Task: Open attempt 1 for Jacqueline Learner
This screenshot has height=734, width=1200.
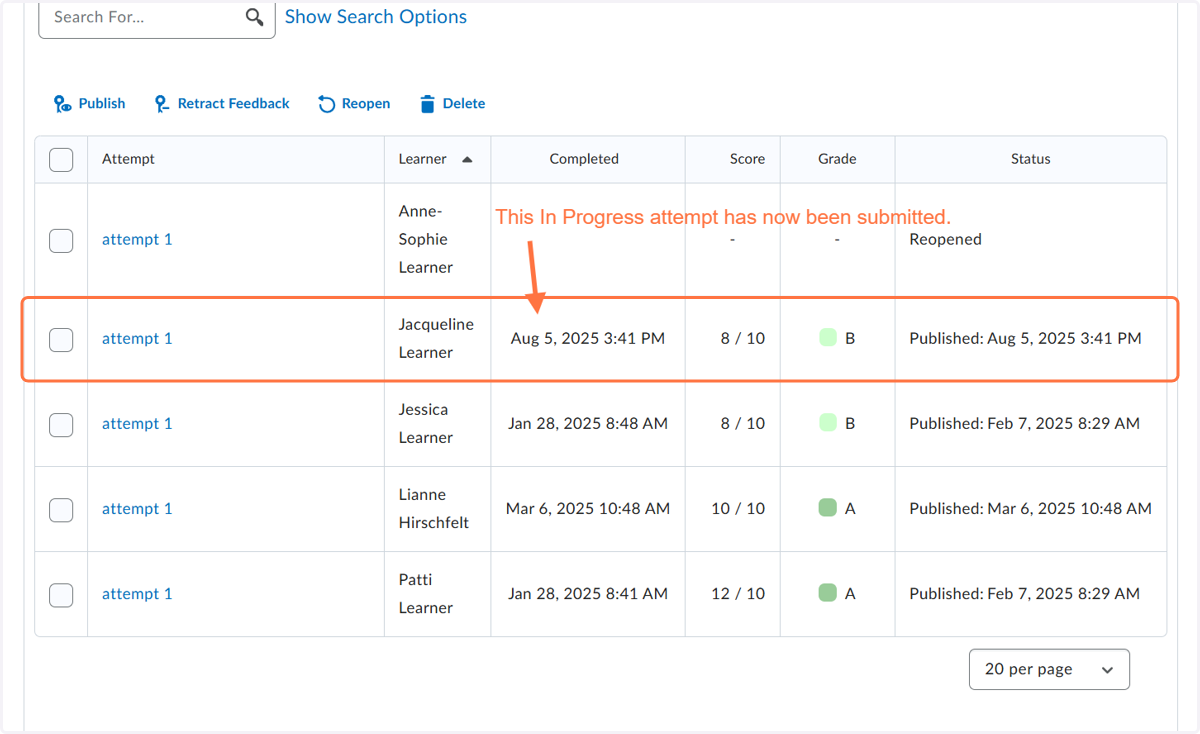Action: (137, 339)
